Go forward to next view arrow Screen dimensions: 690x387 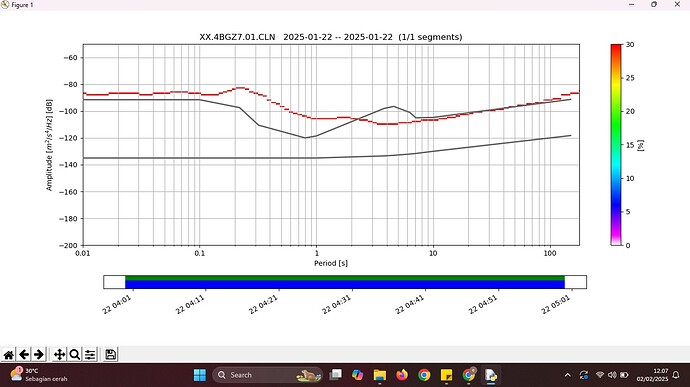click(39, 354)
